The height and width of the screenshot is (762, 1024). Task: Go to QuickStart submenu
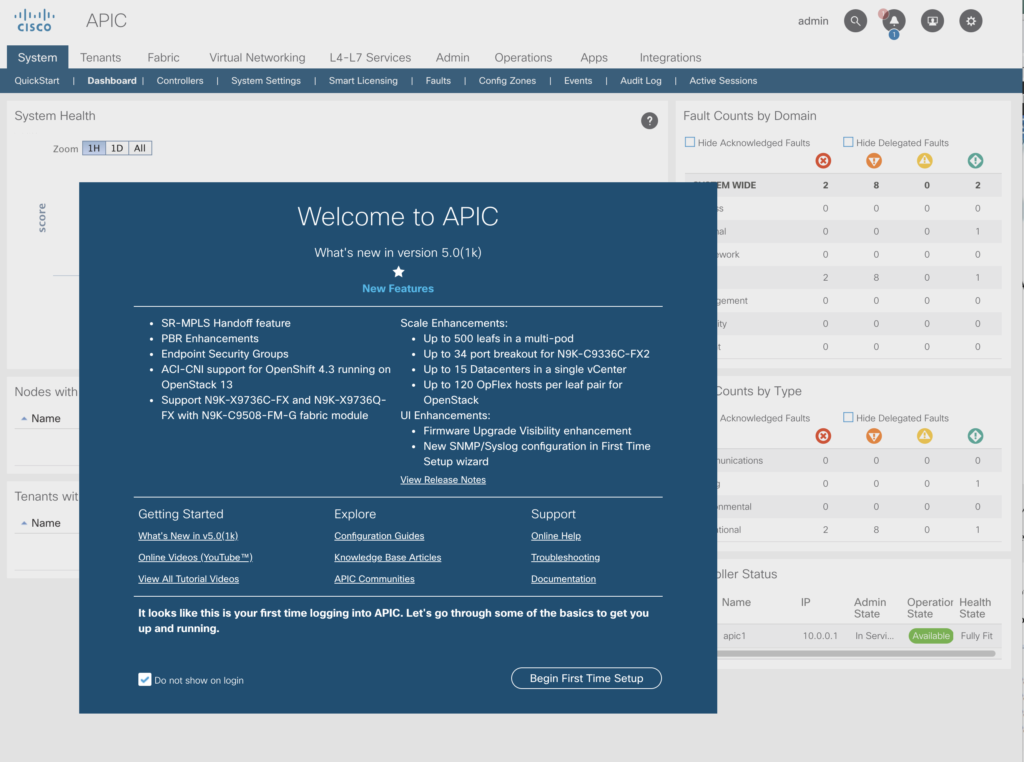[x=37, y=81]
